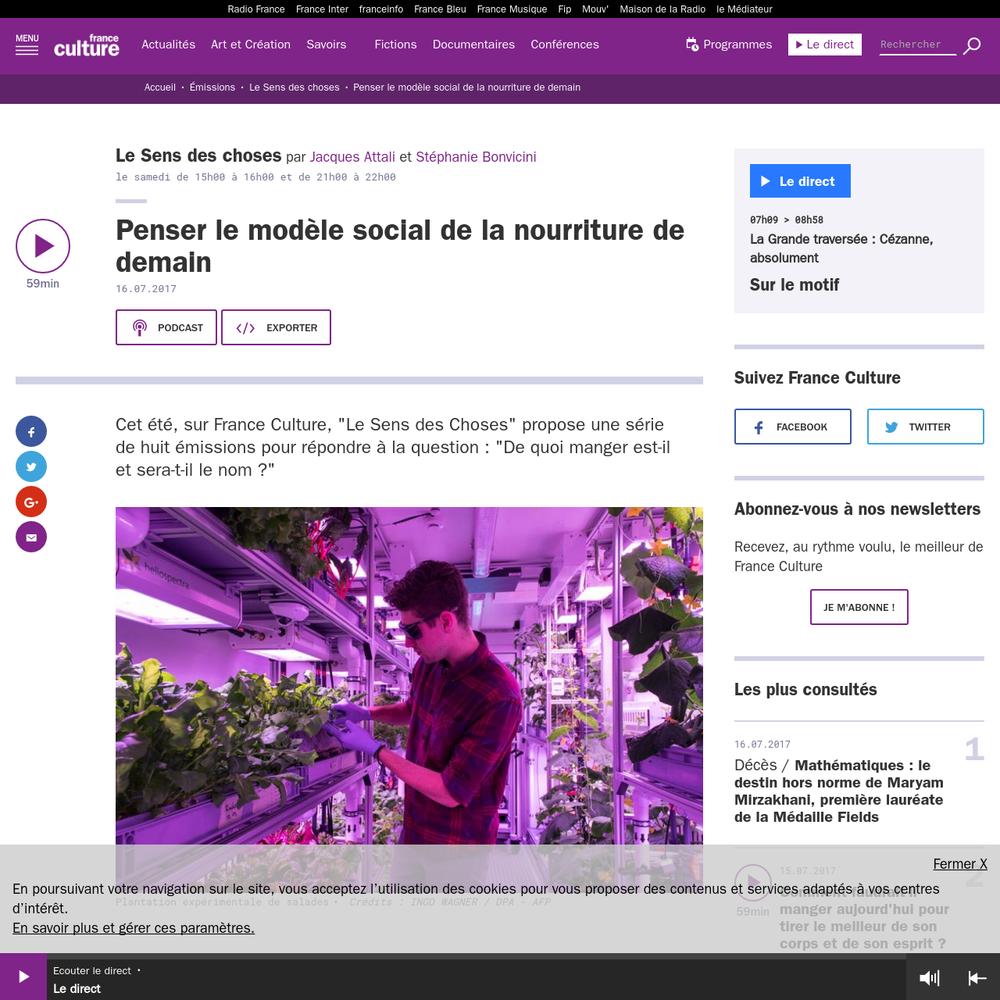Image resolution: width=1000 pixels, height=1000 pixels.
Task: Go to Accueil breadcrumb
Action: pos(159,87)
